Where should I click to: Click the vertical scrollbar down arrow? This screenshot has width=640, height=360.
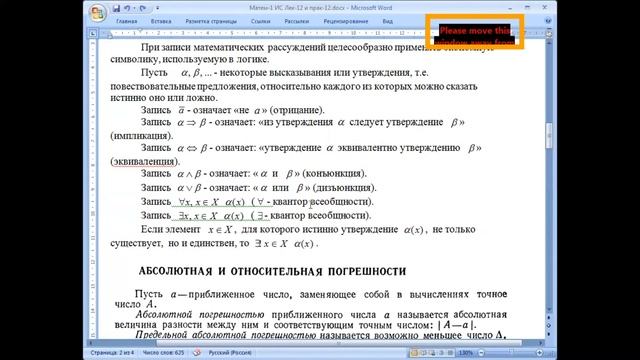[549, 309]
